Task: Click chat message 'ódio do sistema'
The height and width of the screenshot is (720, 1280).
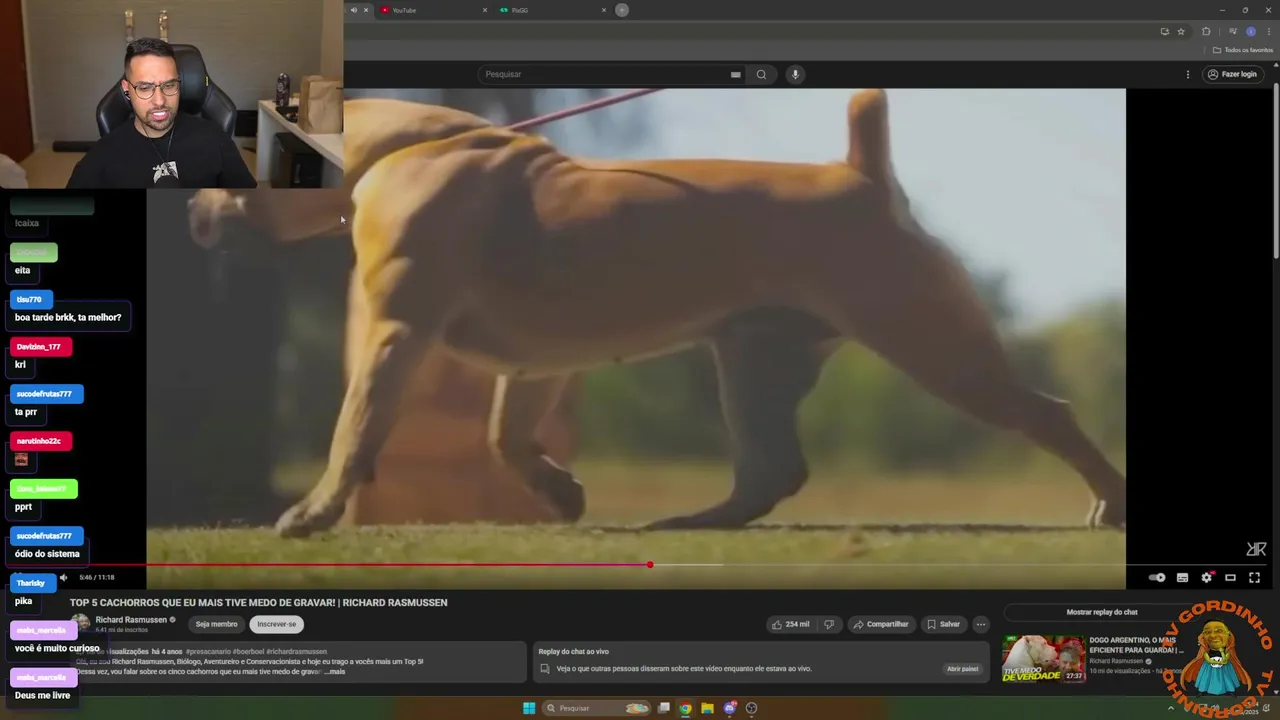Action: click(x=47, y=554)
